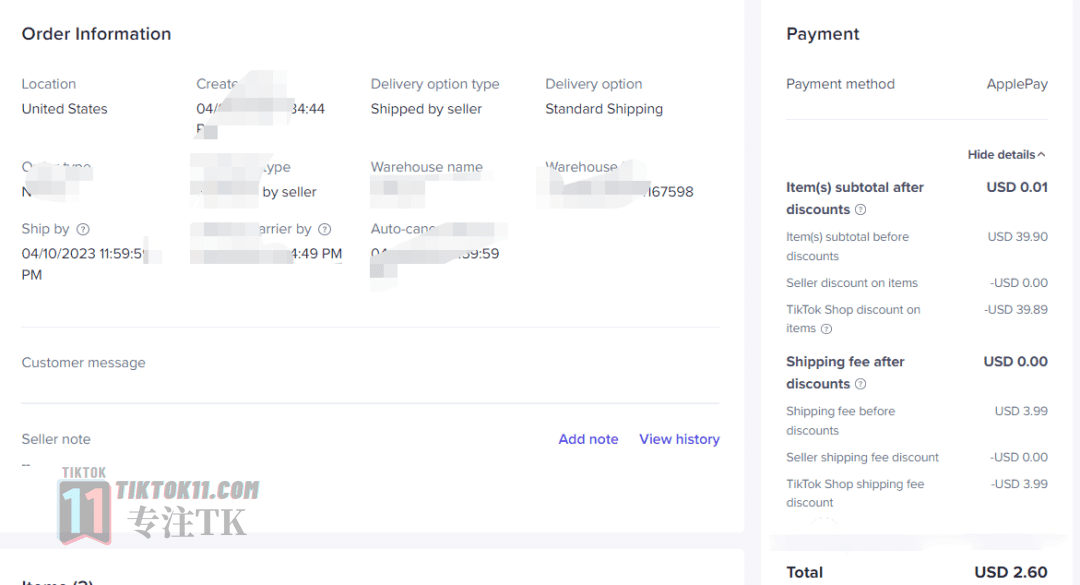Click the TikTok11 watermark logo
The width and height of the screenshot is (1080, 585).
pyautogui.click(x=160, y=506)
